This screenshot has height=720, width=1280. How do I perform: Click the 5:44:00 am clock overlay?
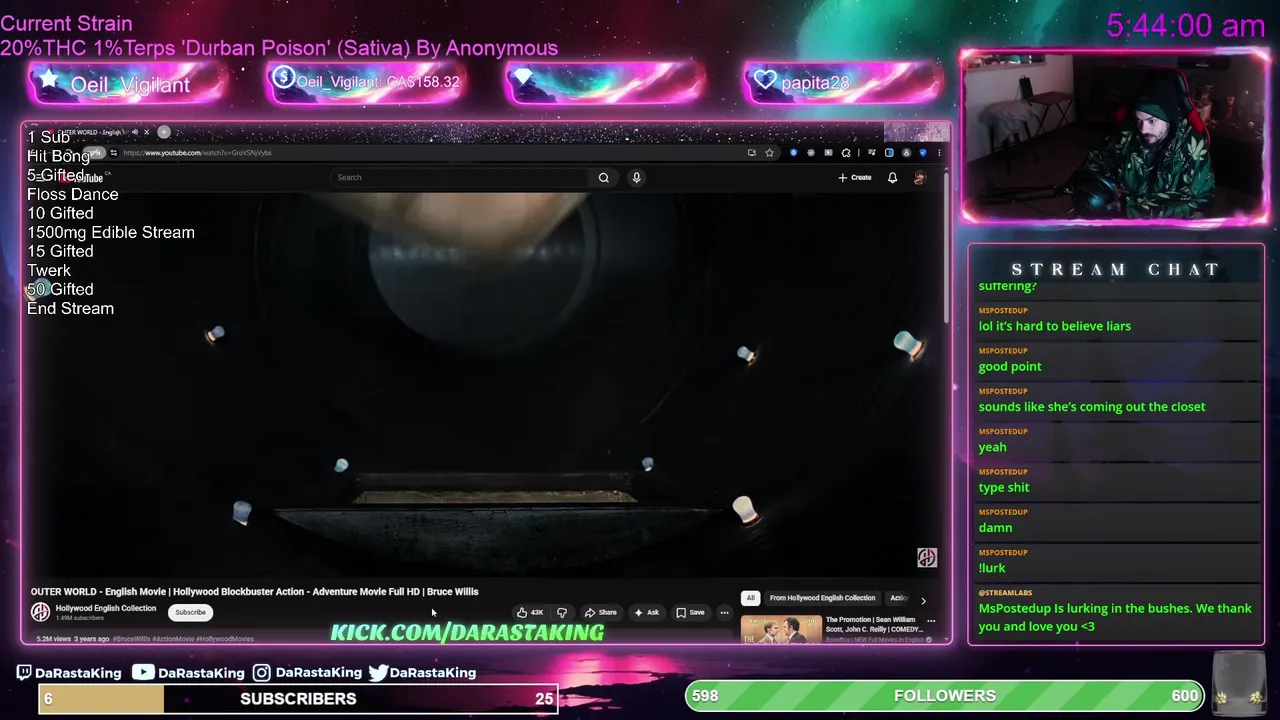[1186, 26]
